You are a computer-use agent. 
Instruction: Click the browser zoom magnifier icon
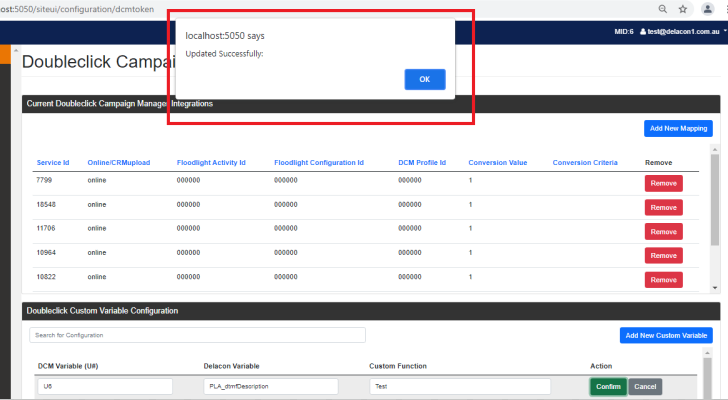point(663,9)
